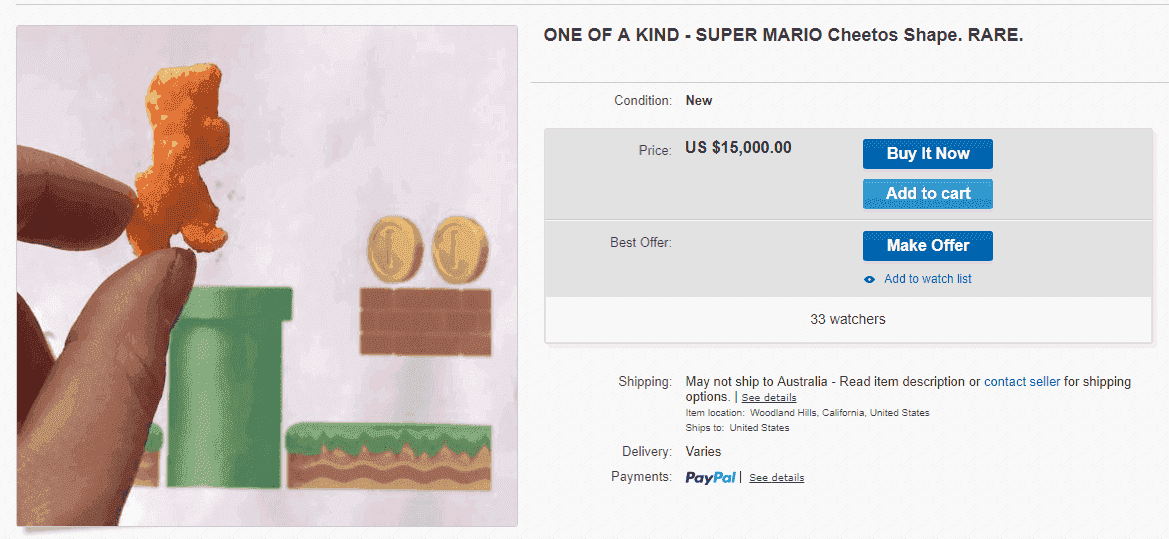This screenshot has width=1169, height=539.
Task: Add the Cheetos item to cart
Action: [927, 194]
